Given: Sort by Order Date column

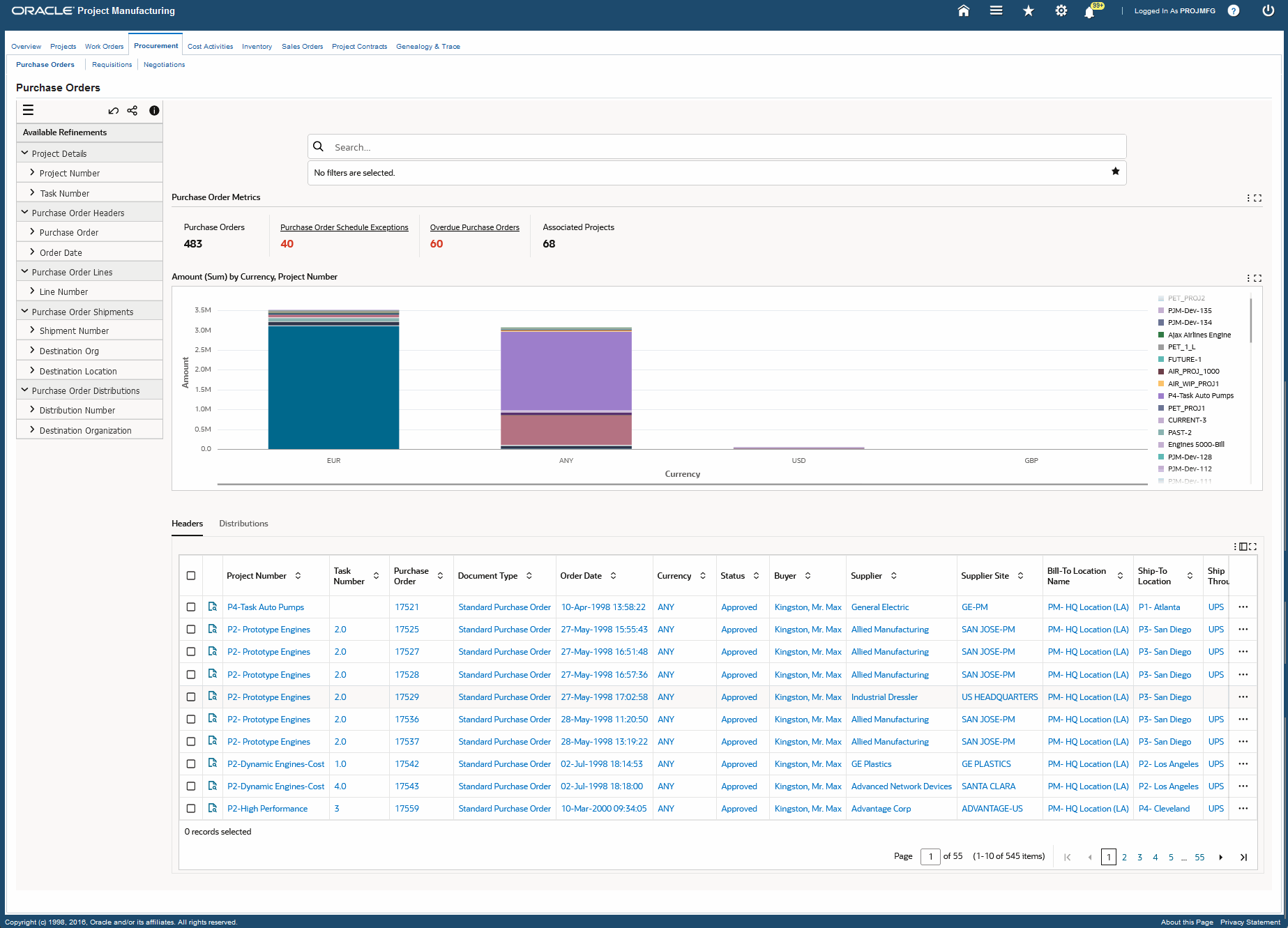Looking at the screenshot, I should tap(613, 575).
